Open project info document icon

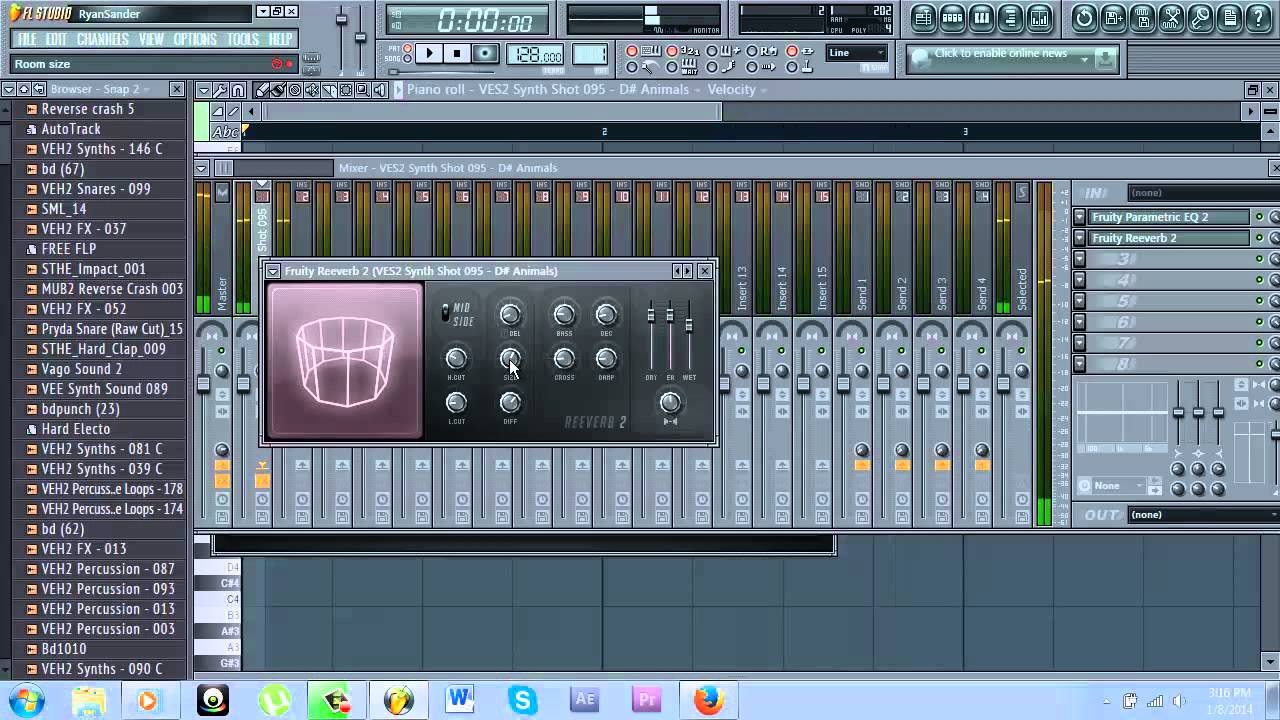(x=1229, y=17)
